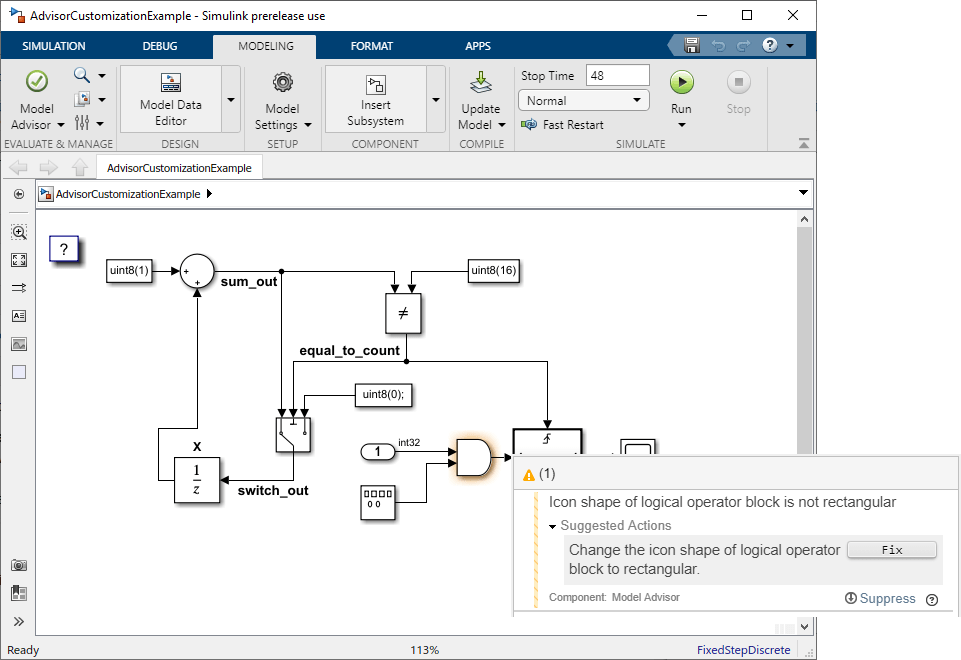The height and width of the screenshot is (660, 961).
Task: Click Fit to View icon in palette
Action: tap(19, 260)
